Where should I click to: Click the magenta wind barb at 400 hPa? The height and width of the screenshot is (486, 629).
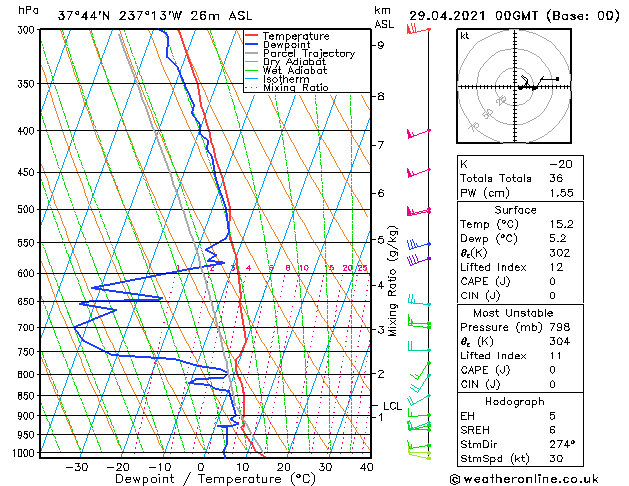pos(418,134)
